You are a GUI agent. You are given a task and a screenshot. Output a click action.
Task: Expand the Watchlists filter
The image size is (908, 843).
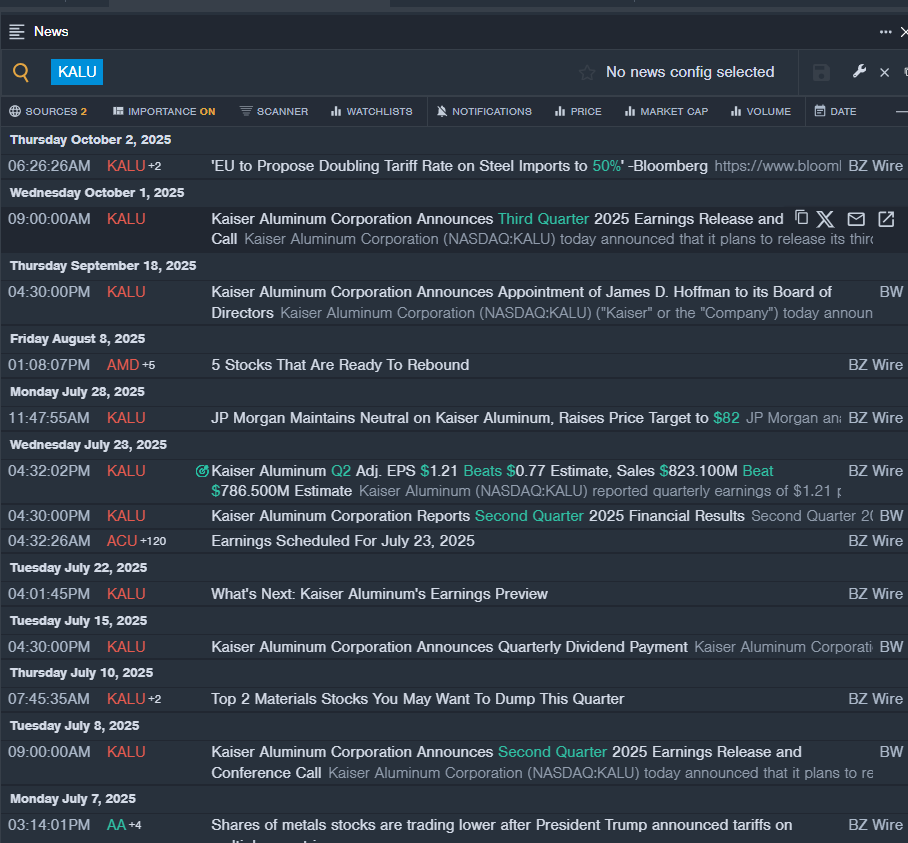point(371,111)
